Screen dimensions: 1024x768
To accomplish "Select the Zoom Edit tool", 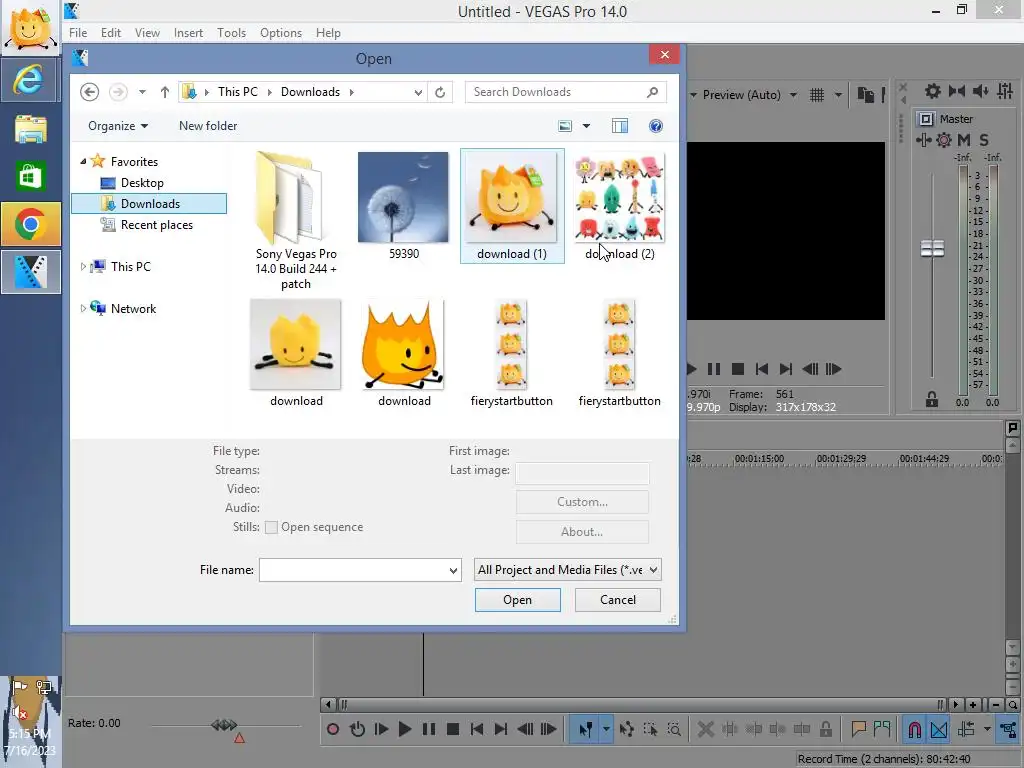I will pos(674,729).
